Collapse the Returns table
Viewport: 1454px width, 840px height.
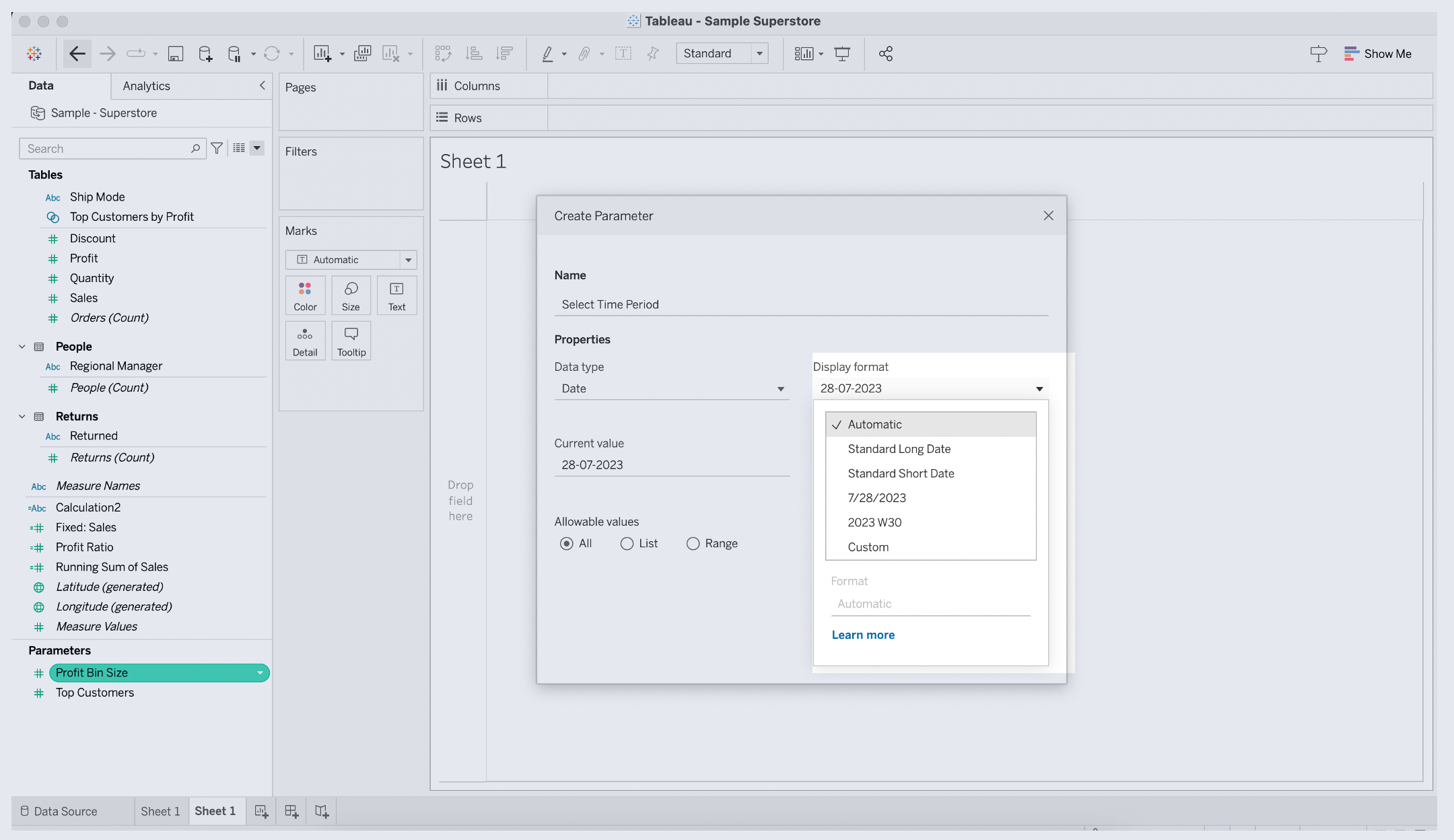(x=22, y=417)
